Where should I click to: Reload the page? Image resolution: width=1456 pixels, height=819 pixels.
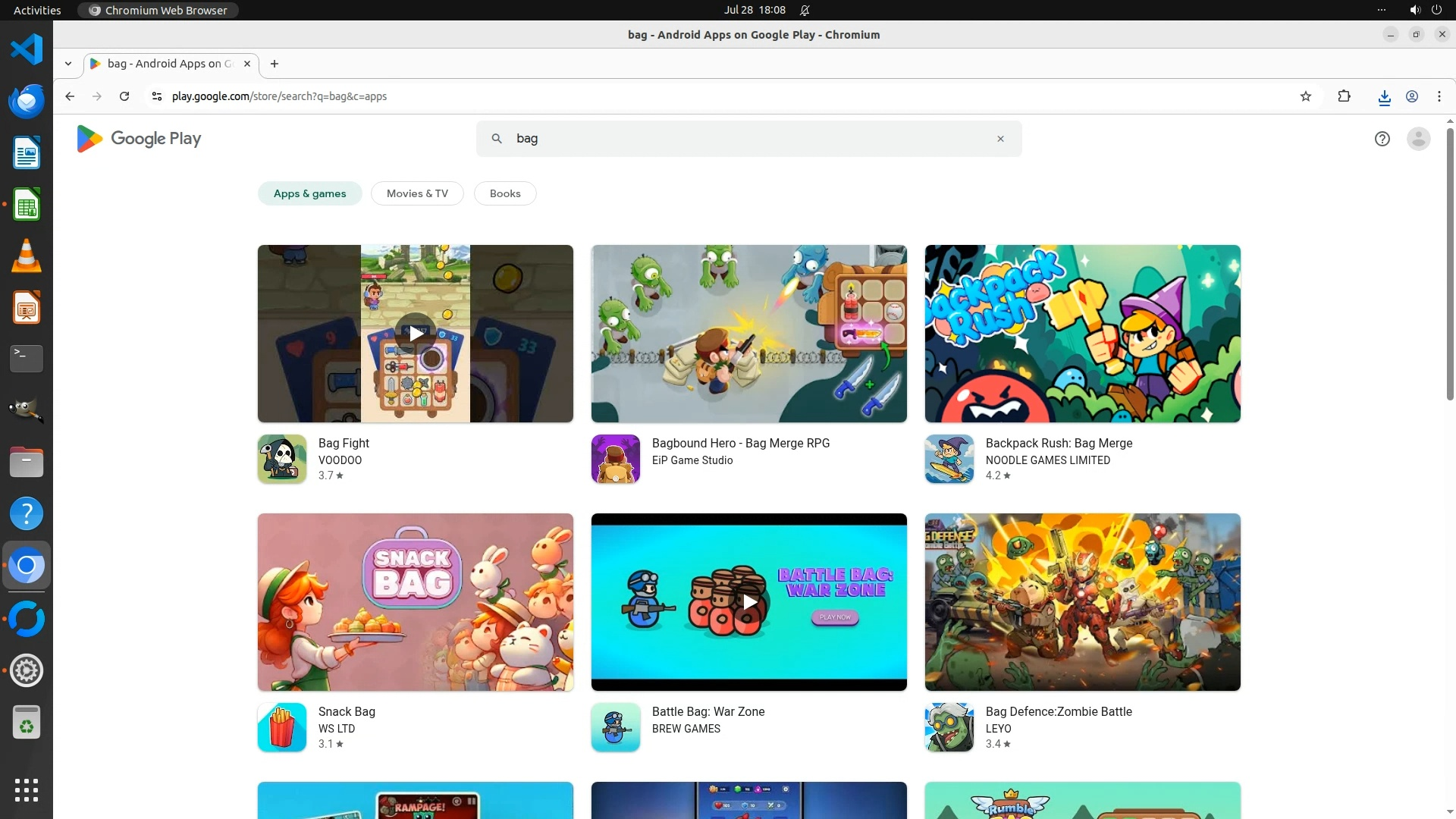124,96
